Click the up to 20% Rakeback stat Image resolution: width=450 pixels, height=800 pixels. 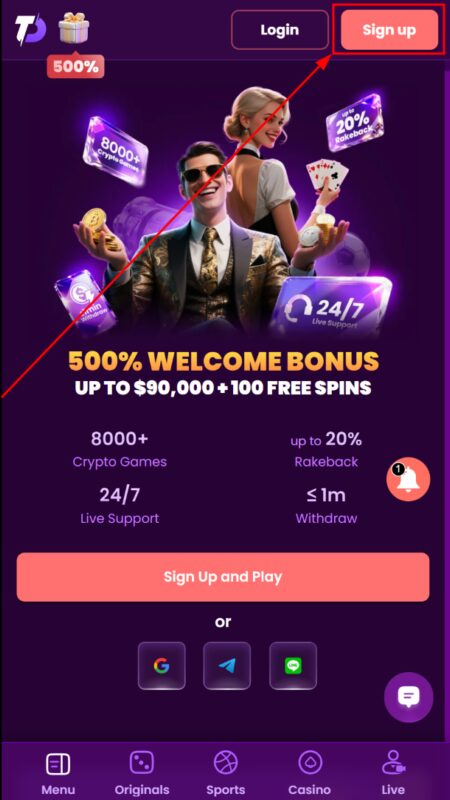tap(327, 449)
